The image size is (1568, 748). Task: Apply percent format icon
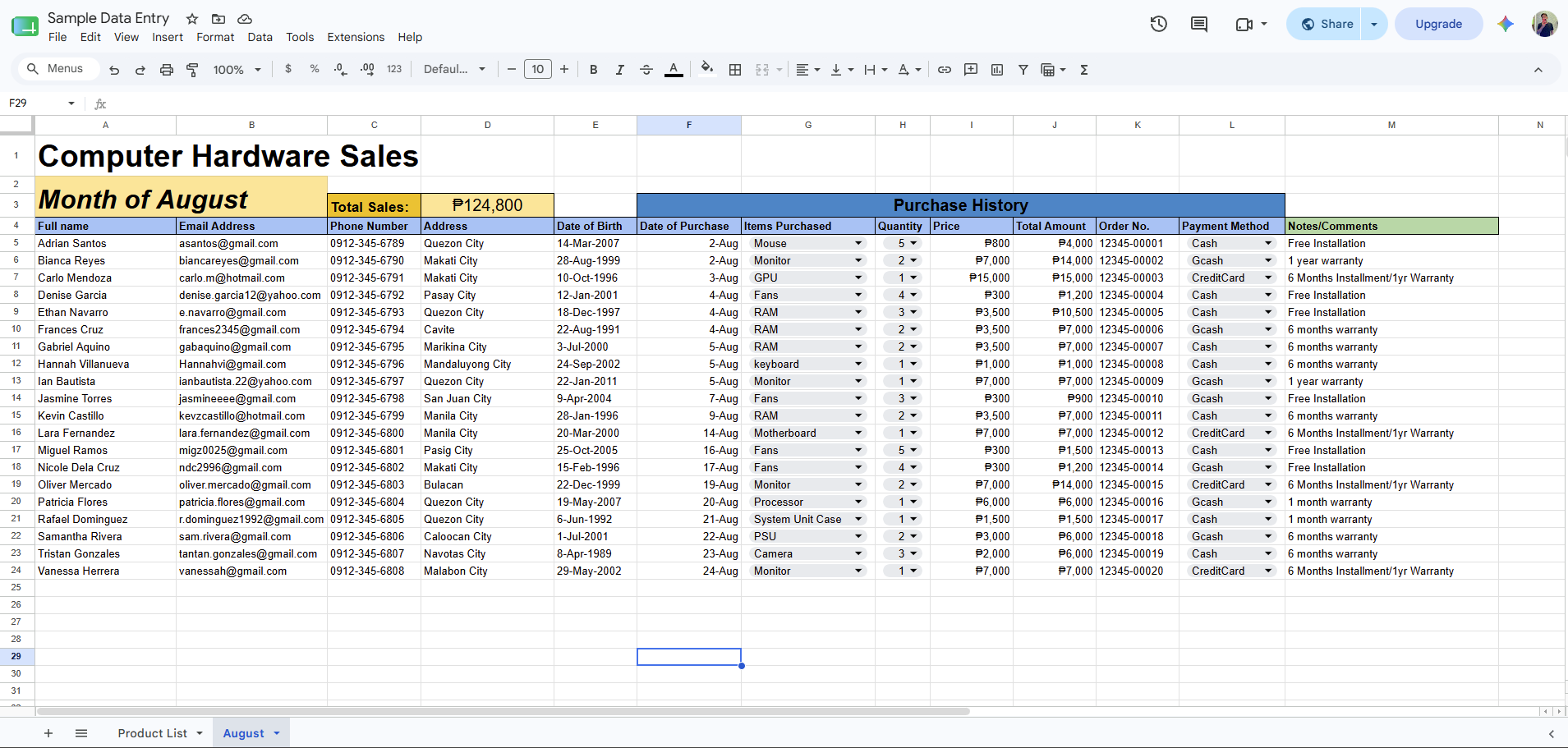[x=315, y=69]
